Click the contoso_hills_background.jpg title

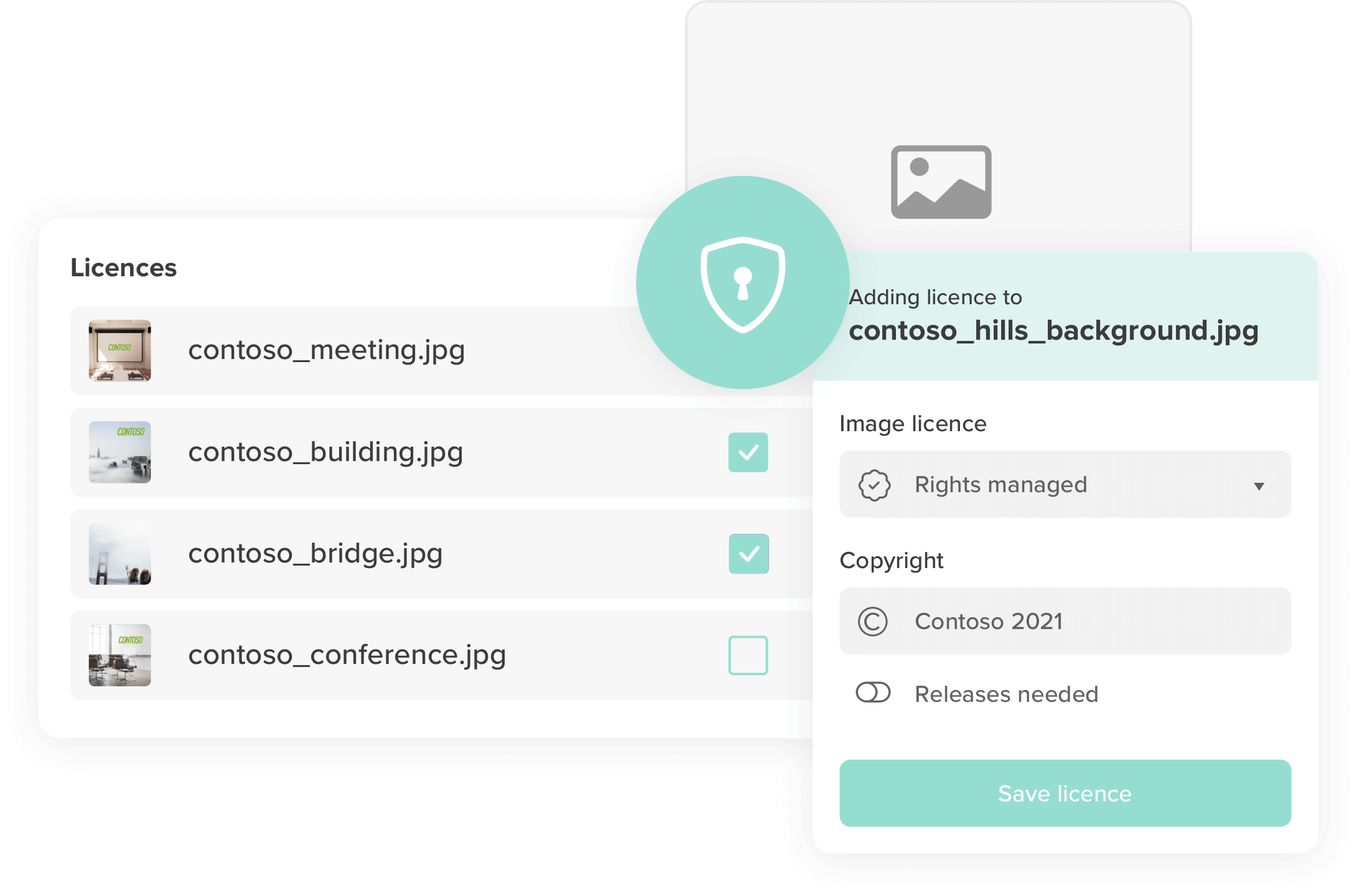[x=1054, y=331]
